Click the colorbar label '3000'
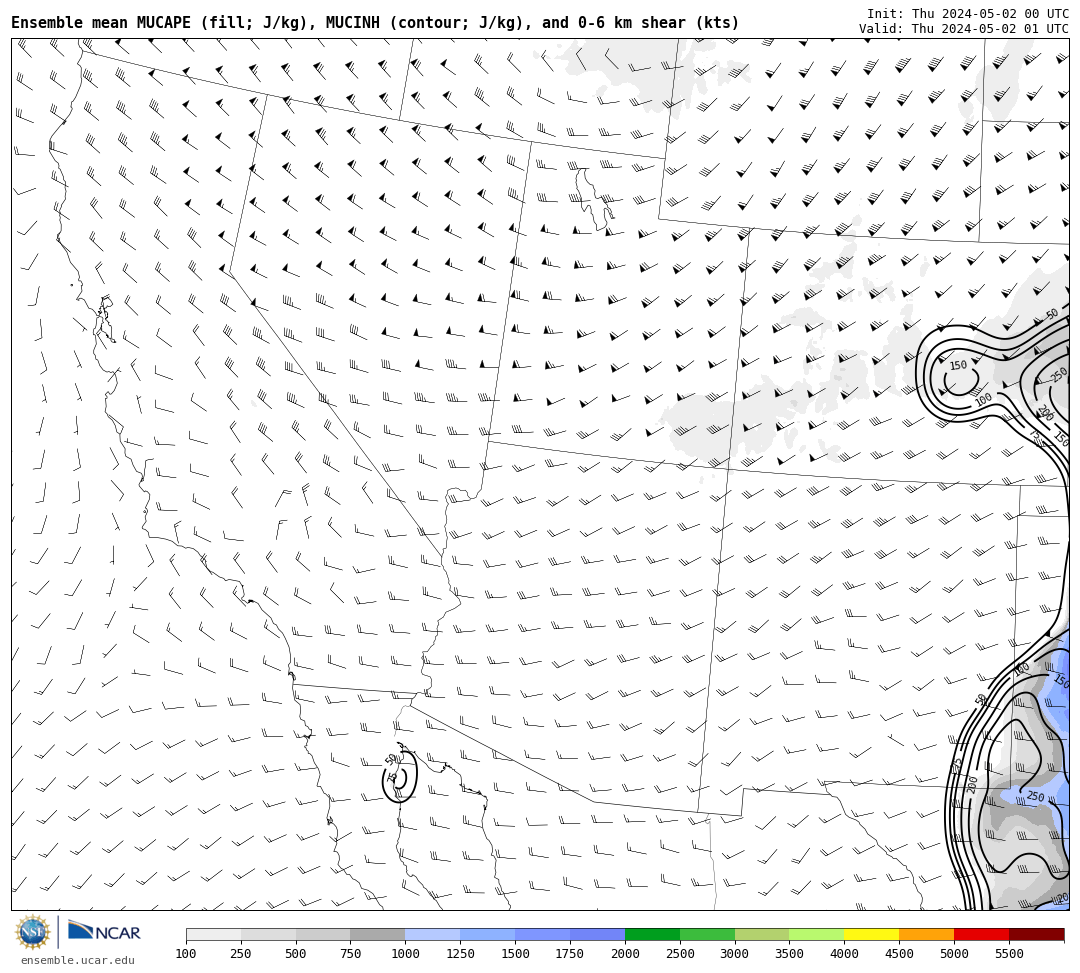 [735, 954]
